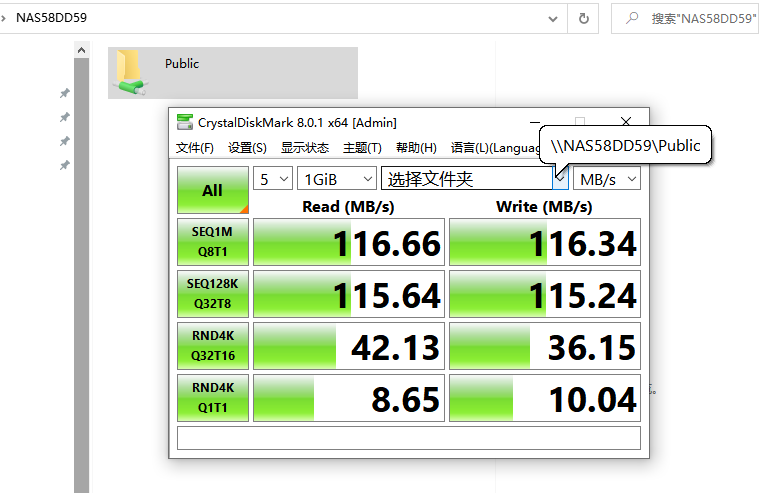Refresh the Explorer address bar location
Image resolution: width=759 pixels, height=493 pixels.
click(x=584, y=18)
